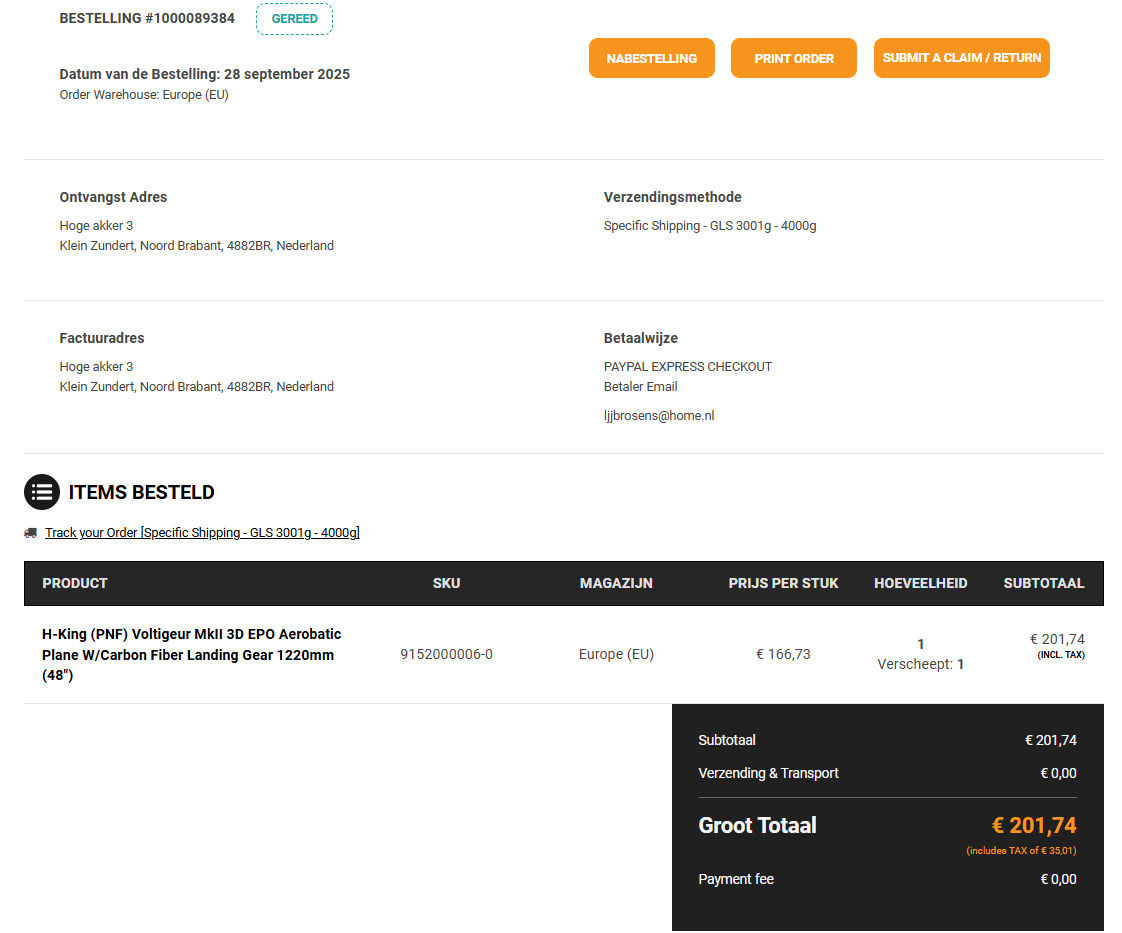Click the GLS shipping method text
This screenshot has width=1122, height=933.
click(709, 226)
